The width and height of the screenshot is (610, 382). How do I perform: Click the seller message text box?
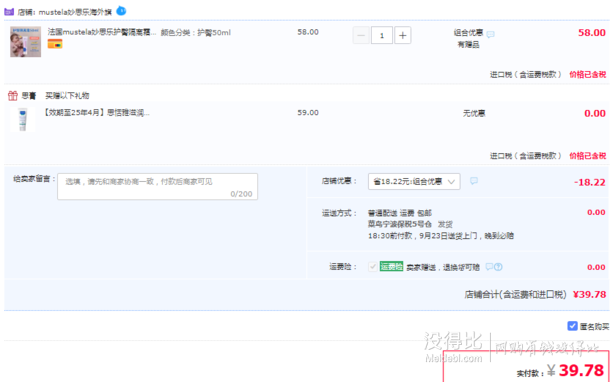(158, 187)
